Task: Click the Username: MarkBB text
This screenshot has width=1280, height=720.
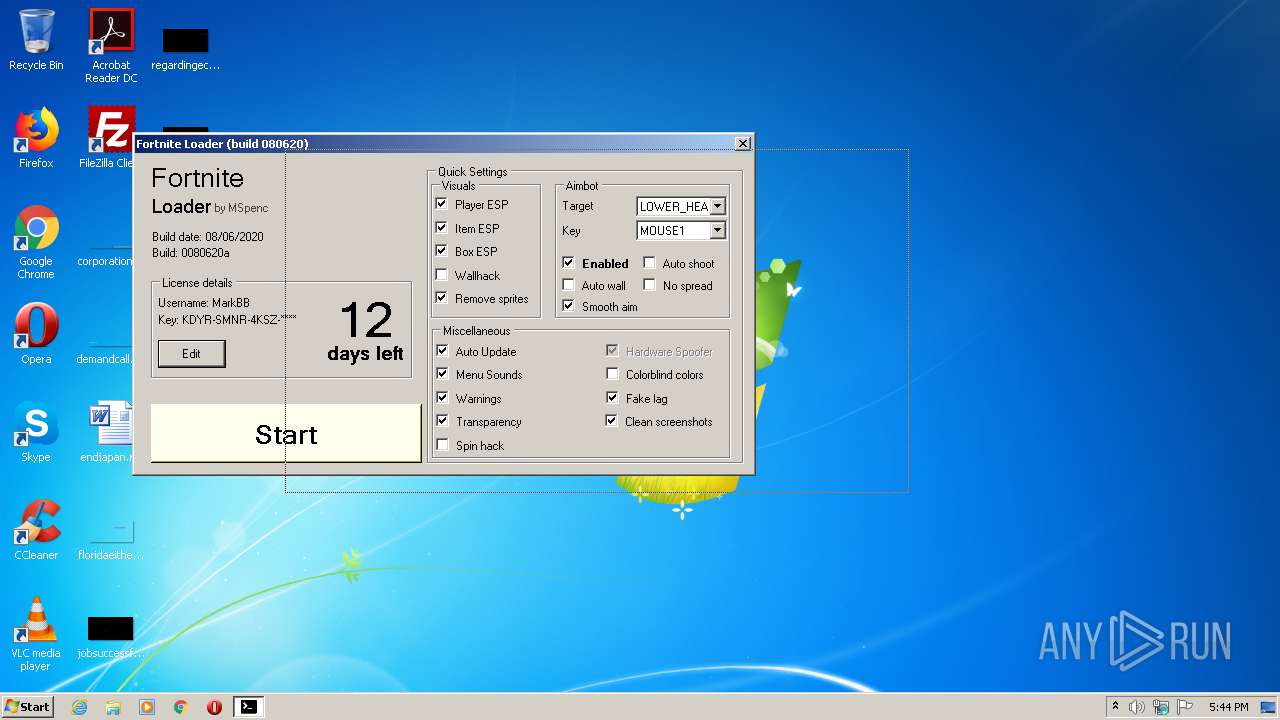Action: pos(204,302)
